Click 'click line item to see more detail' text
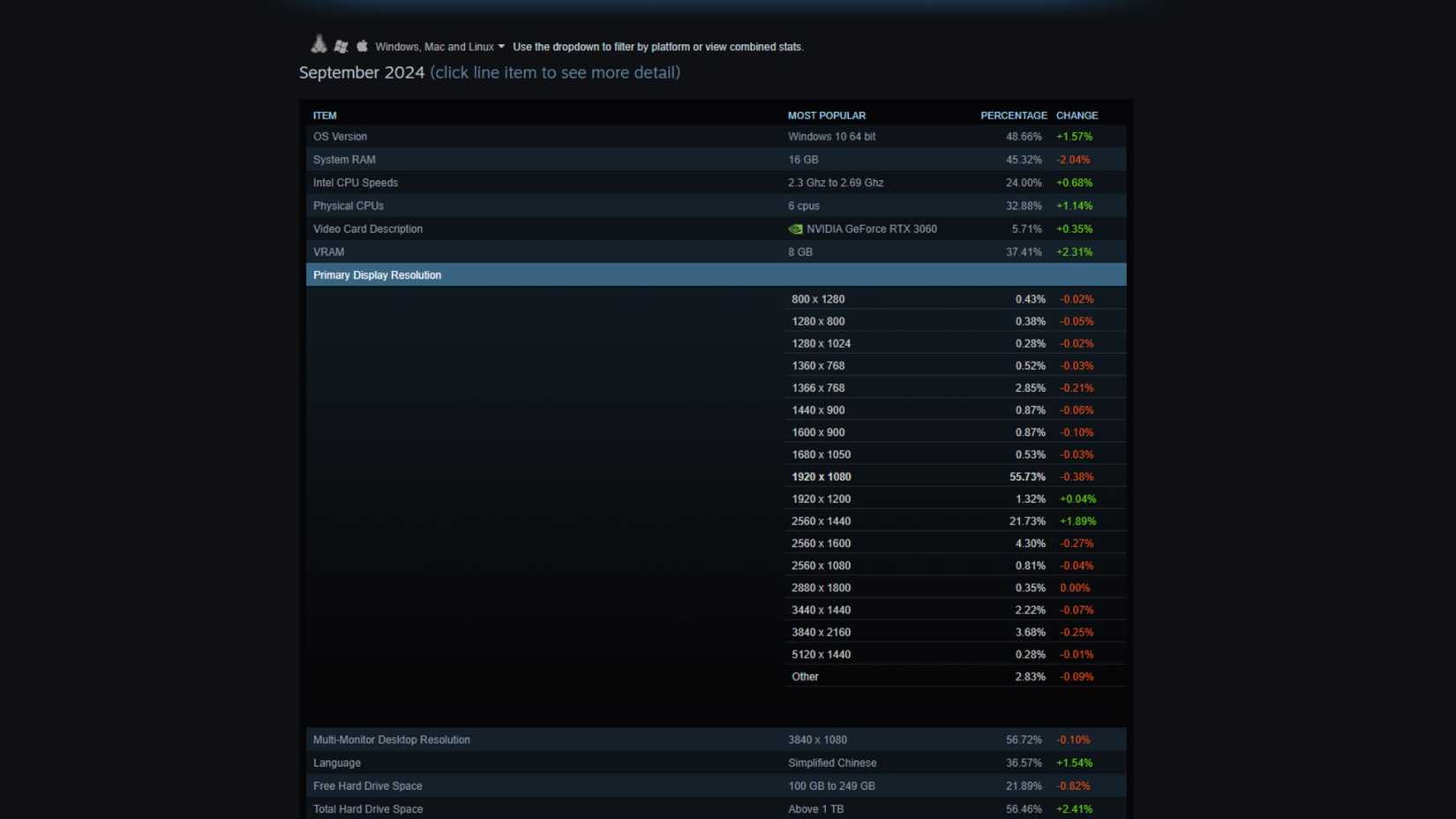1456x819 pixels. pos(555,72)
